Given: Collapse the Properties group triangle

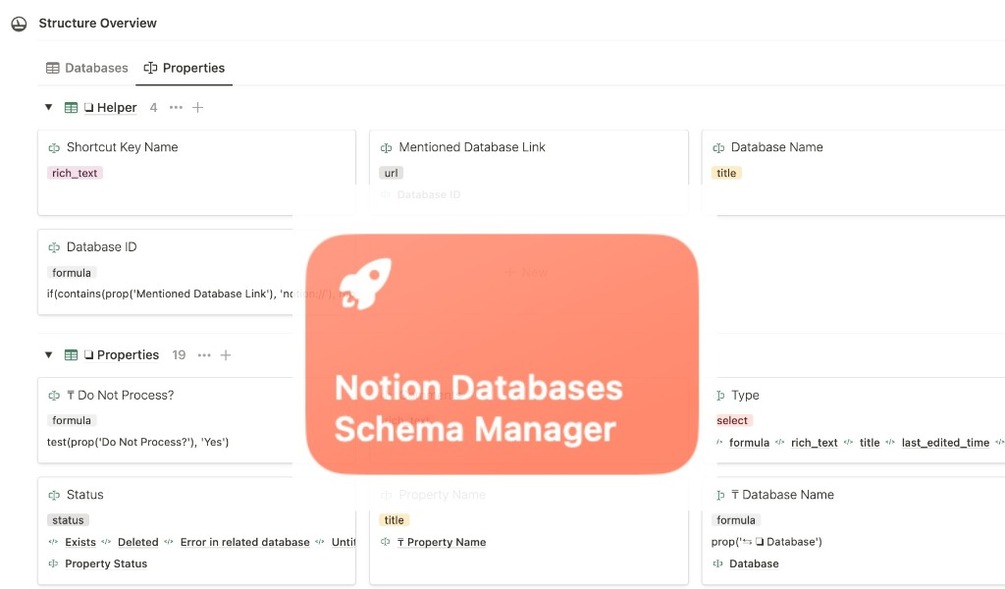Looking at the screenshot, I should (49, 354).
